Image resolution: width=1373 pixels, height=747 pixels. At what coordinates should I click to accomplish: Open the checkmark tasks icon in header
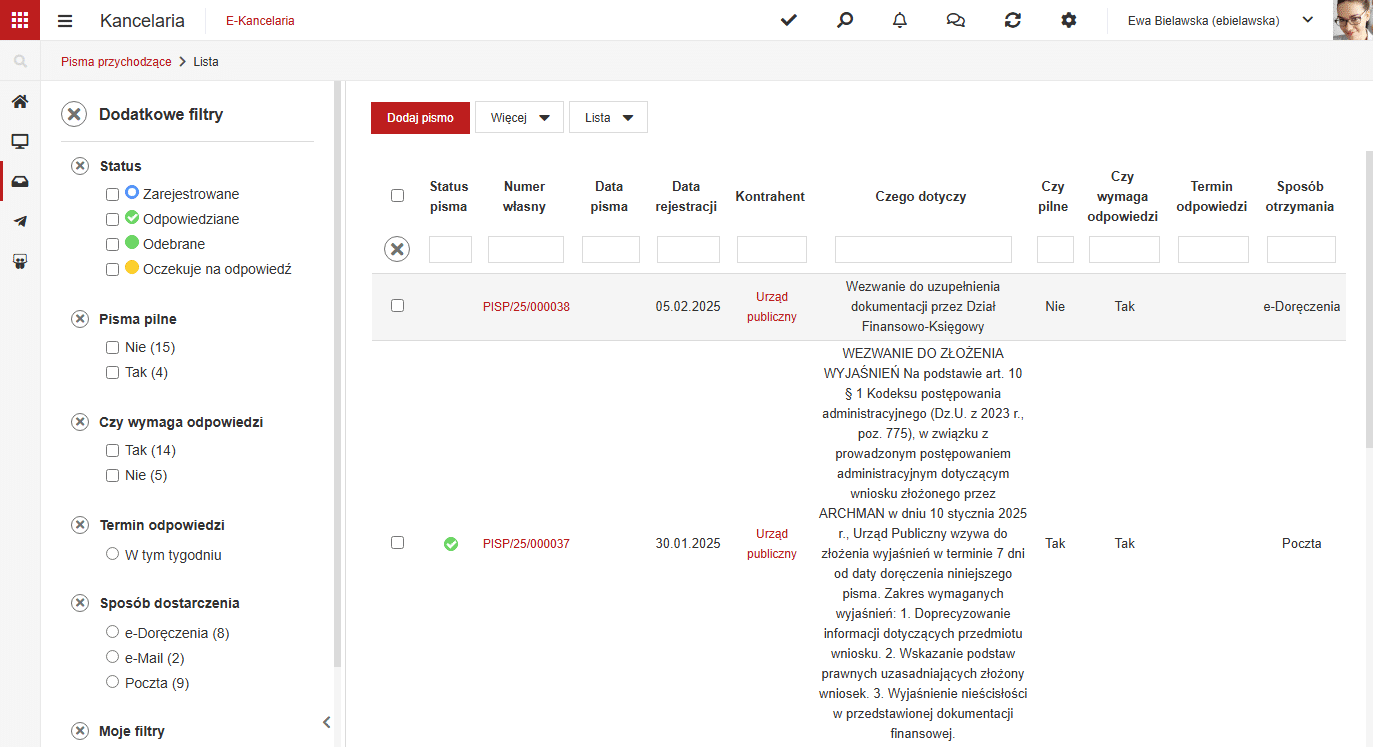[x=789, y=20]
